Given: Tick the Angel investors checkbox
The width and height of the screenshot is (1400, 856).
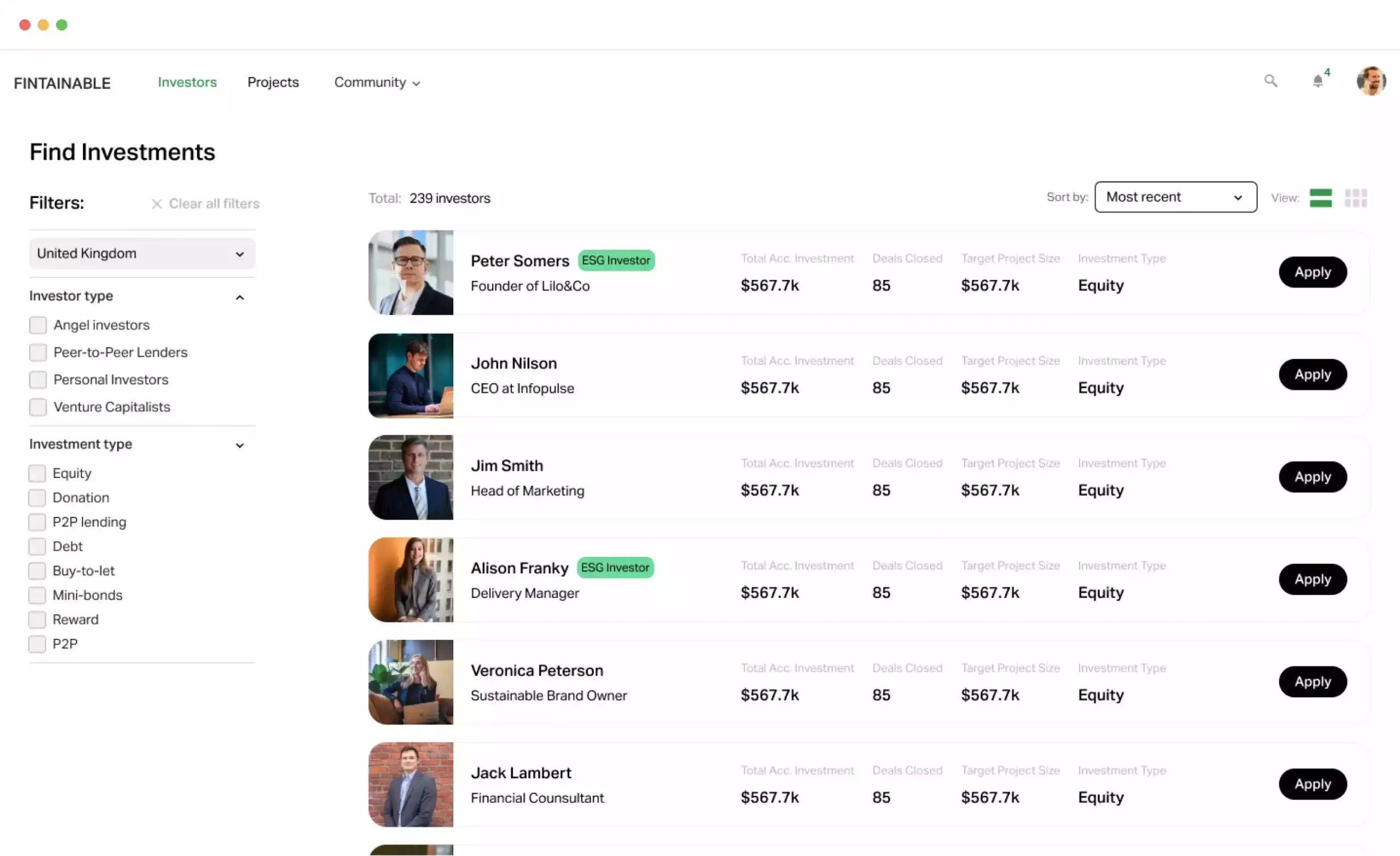Looking at the screenshot, I should (x=38, y=325).
